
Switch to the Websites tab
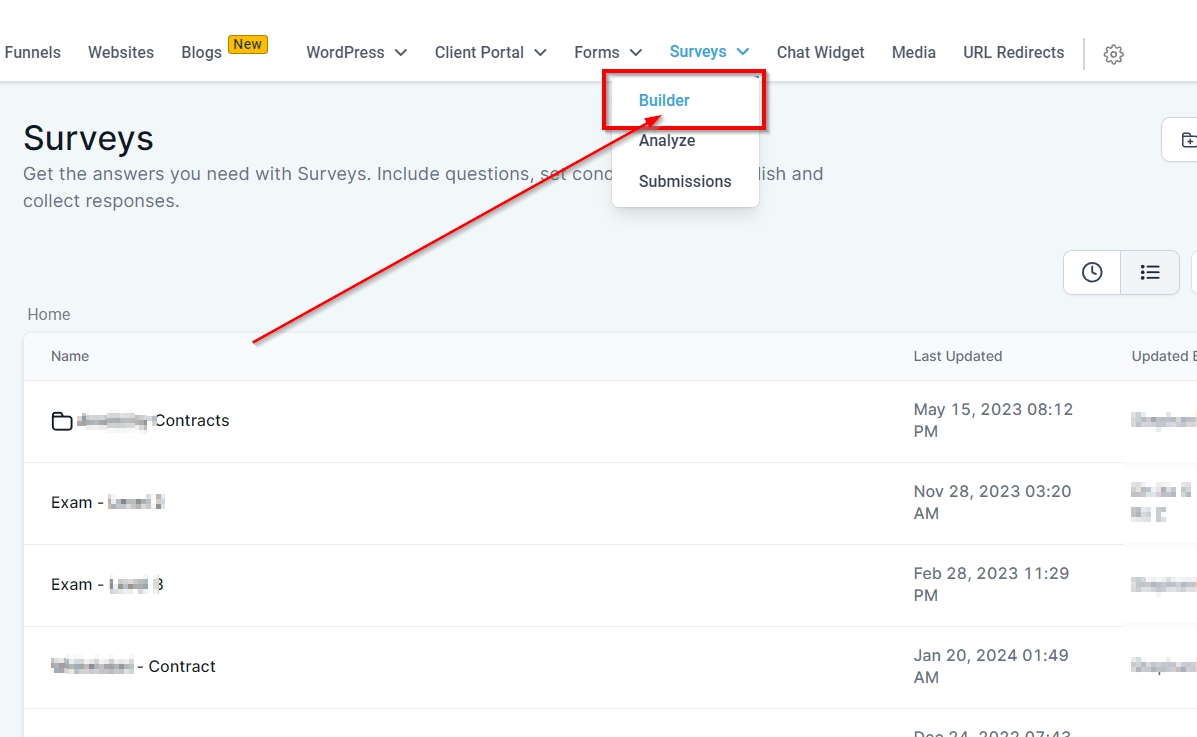[x=121, y=52]
